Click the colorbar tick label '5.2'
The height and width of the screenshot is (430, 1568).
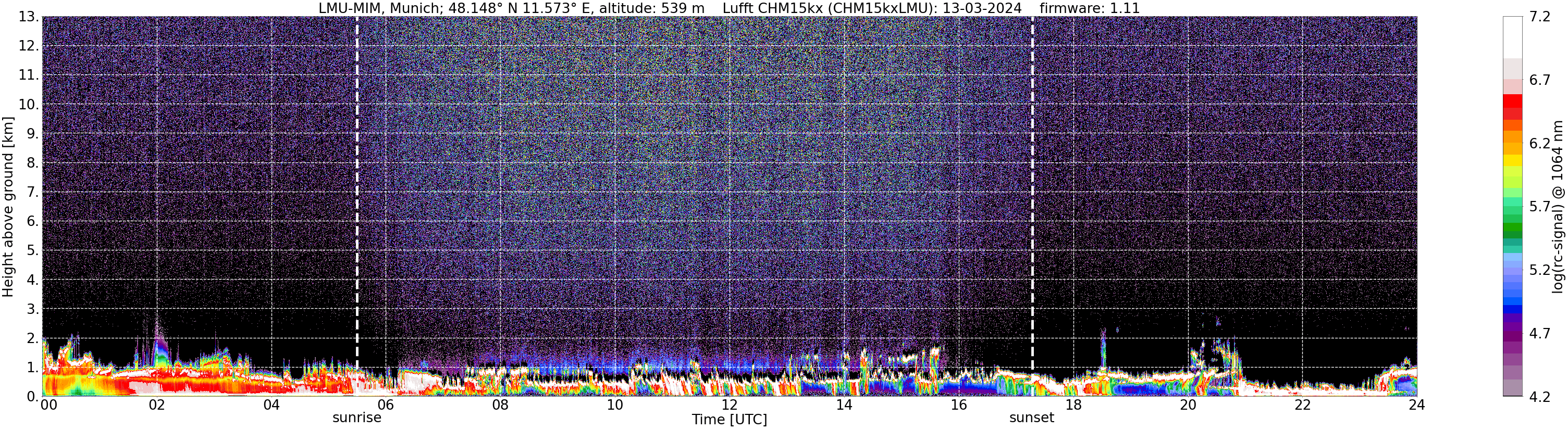(x=1539, y=270)
